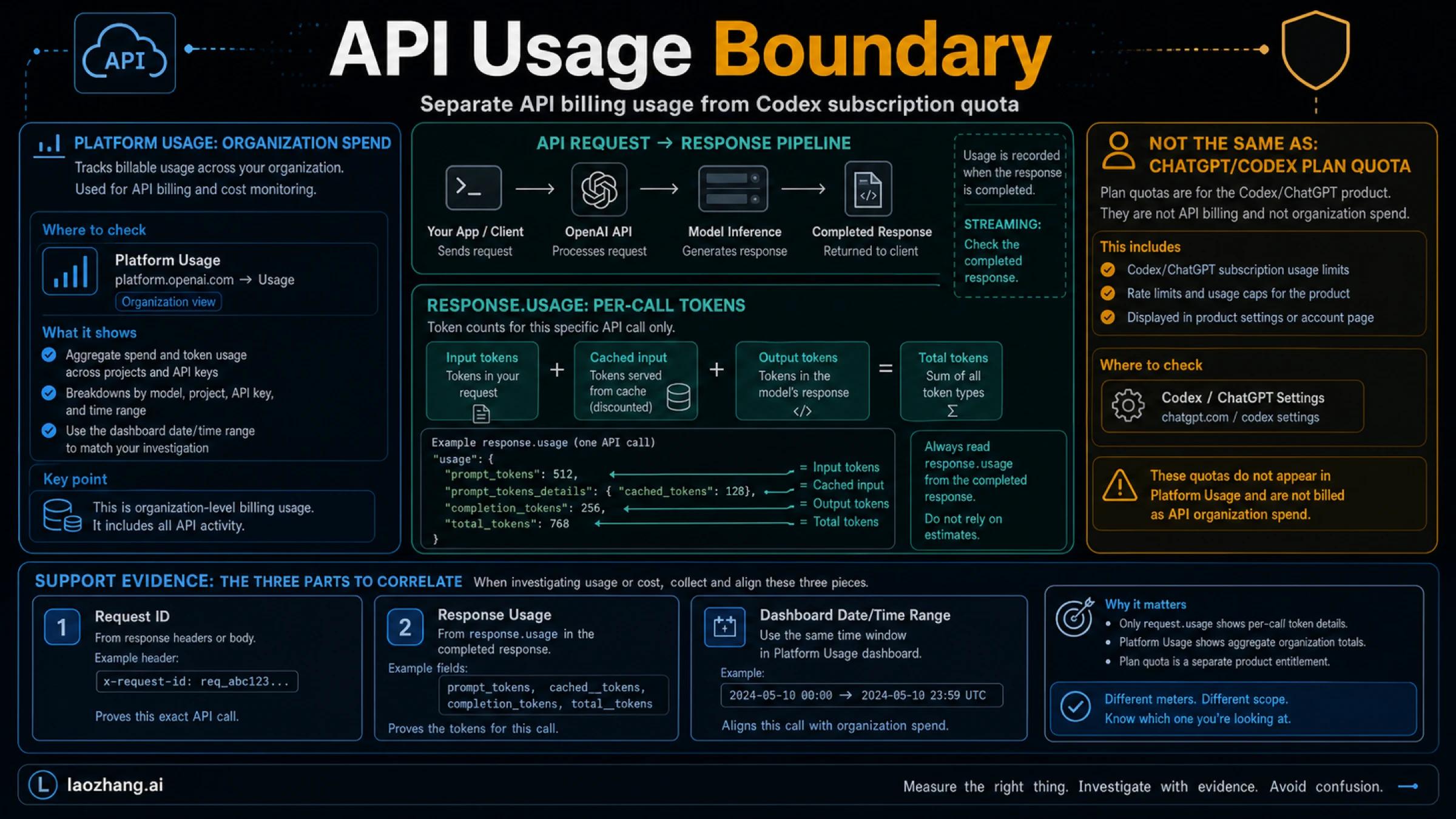Click the "completion_tokens": 256 code line
The height and width of the screenshot is (819, 1456).
(525, 508)
